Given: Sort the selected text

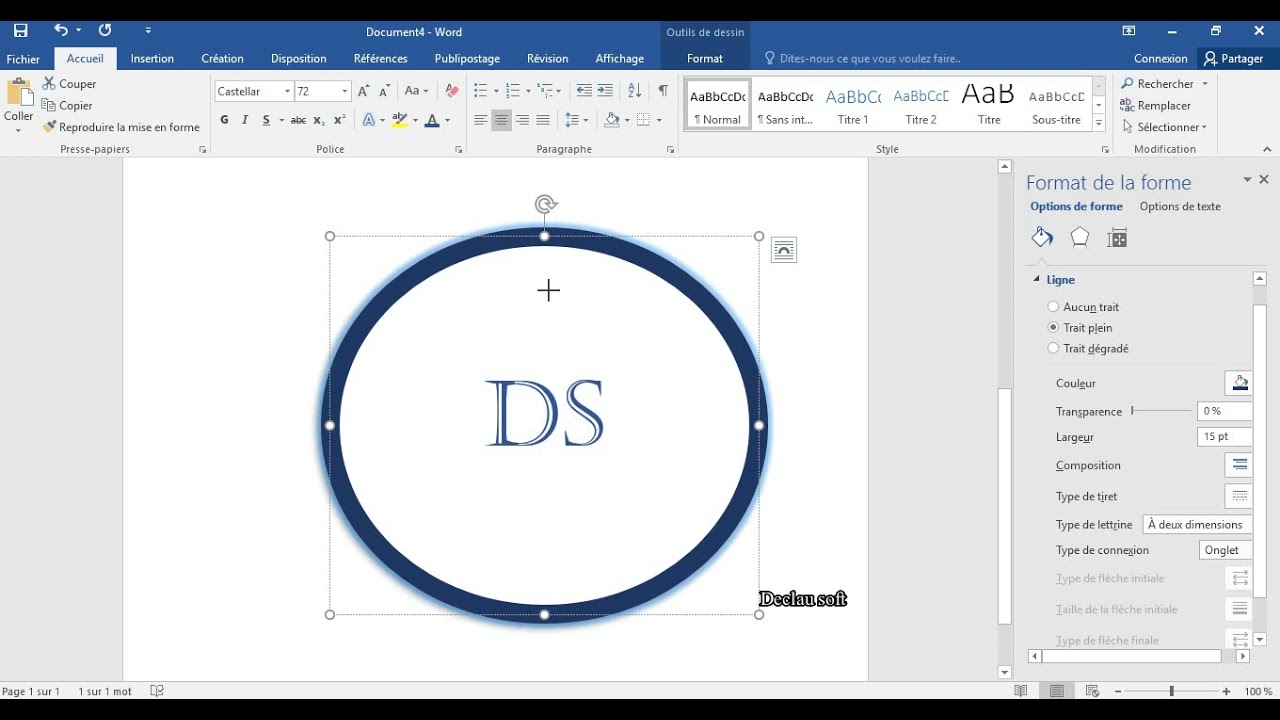Looking at the screenshot, I should click(634, 91).
